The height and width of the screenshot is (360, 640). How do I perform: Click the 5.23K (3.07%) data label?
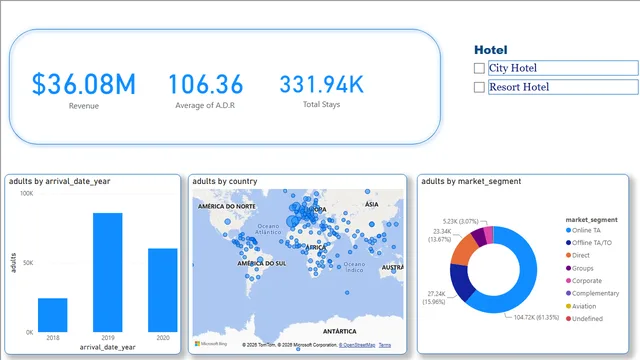(460, 221)
